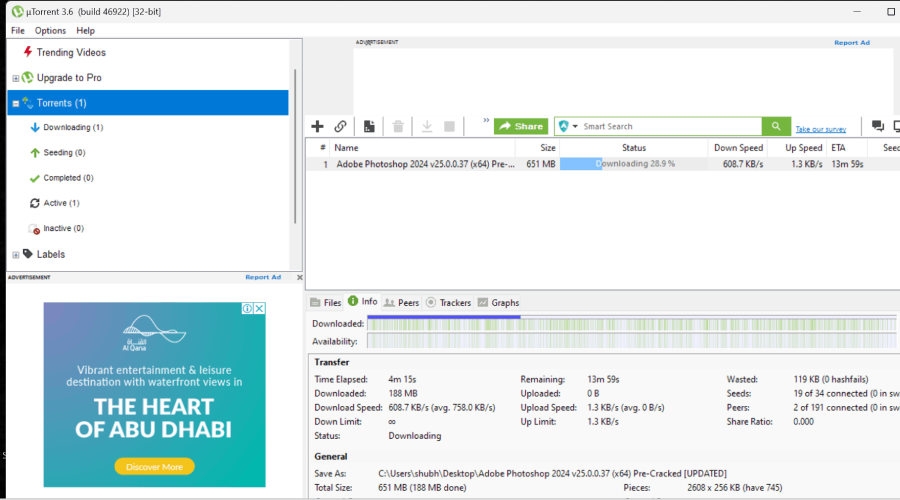Click the lightning bolt Trending icon
This screenshot has height=500, width=900.
28,52
